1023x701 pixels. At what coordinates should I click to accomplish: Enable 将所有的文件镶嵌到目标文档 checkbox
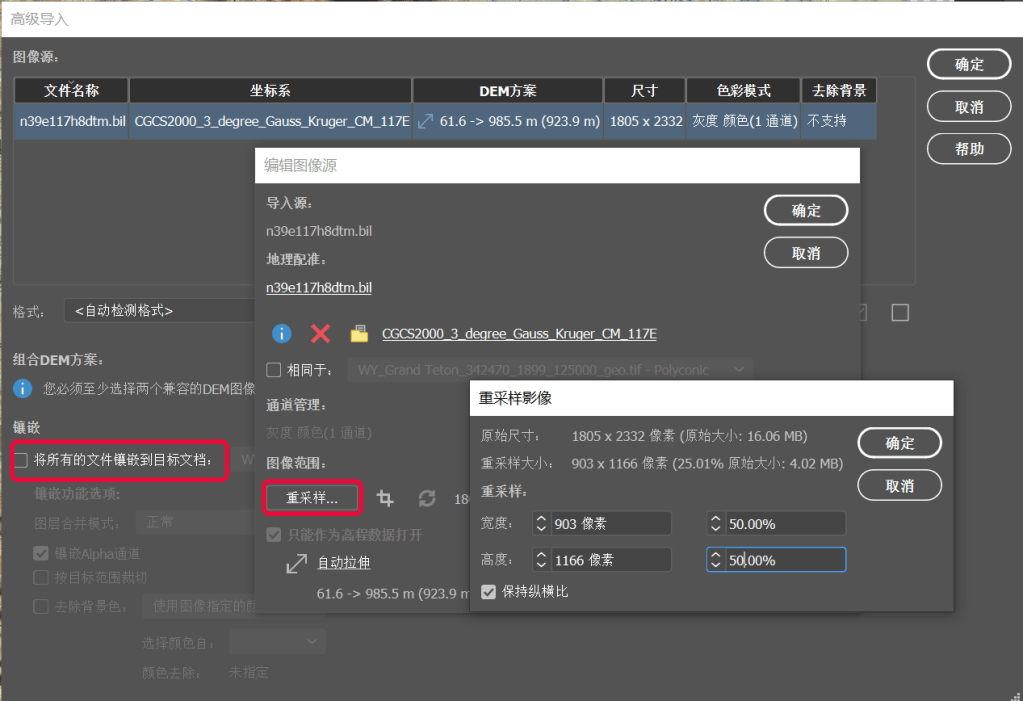click(21, 460)
